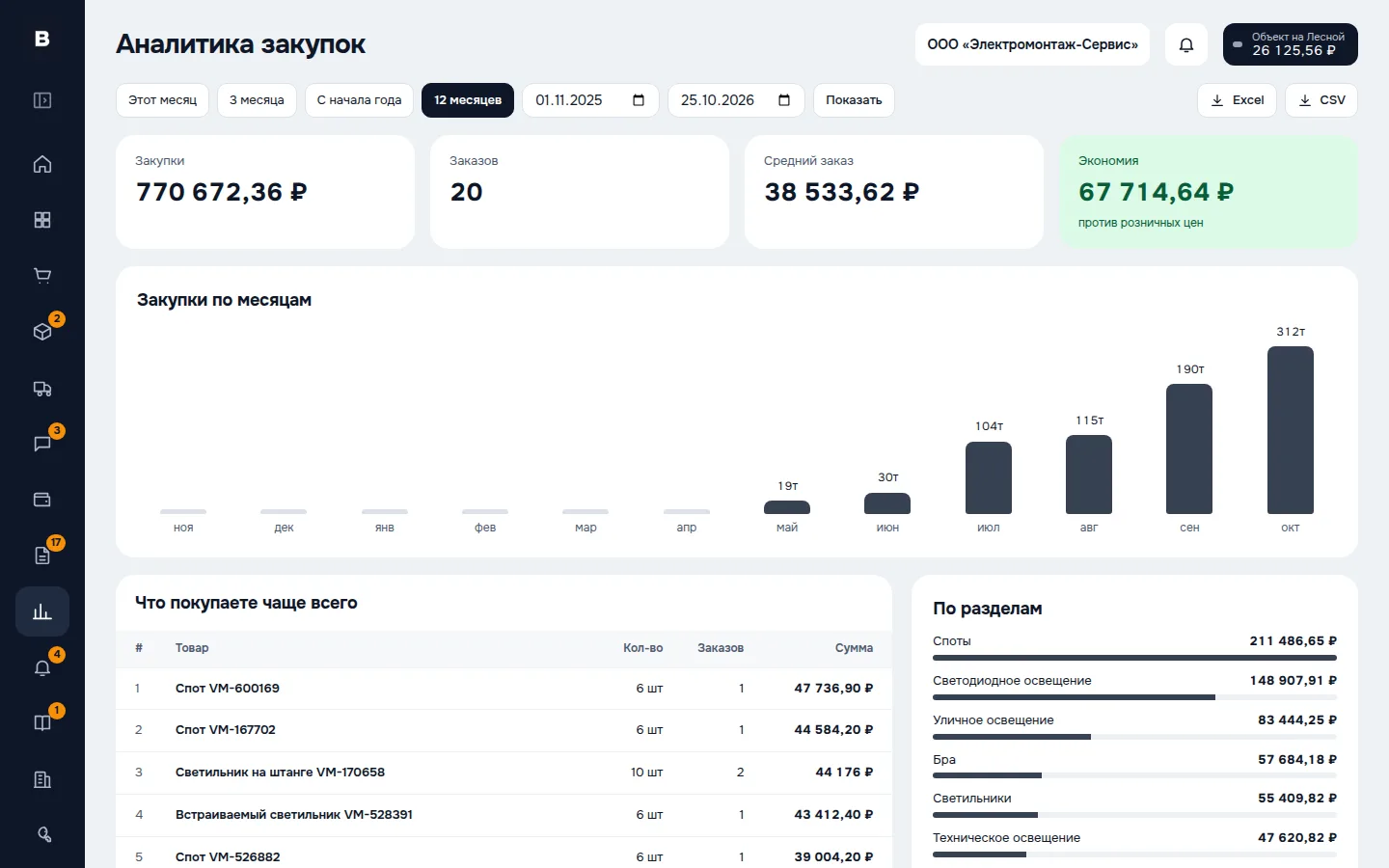This screenshot has width=1389, height=868.
Task: Open the catalog grid icon
Action: tap(42, 220)
